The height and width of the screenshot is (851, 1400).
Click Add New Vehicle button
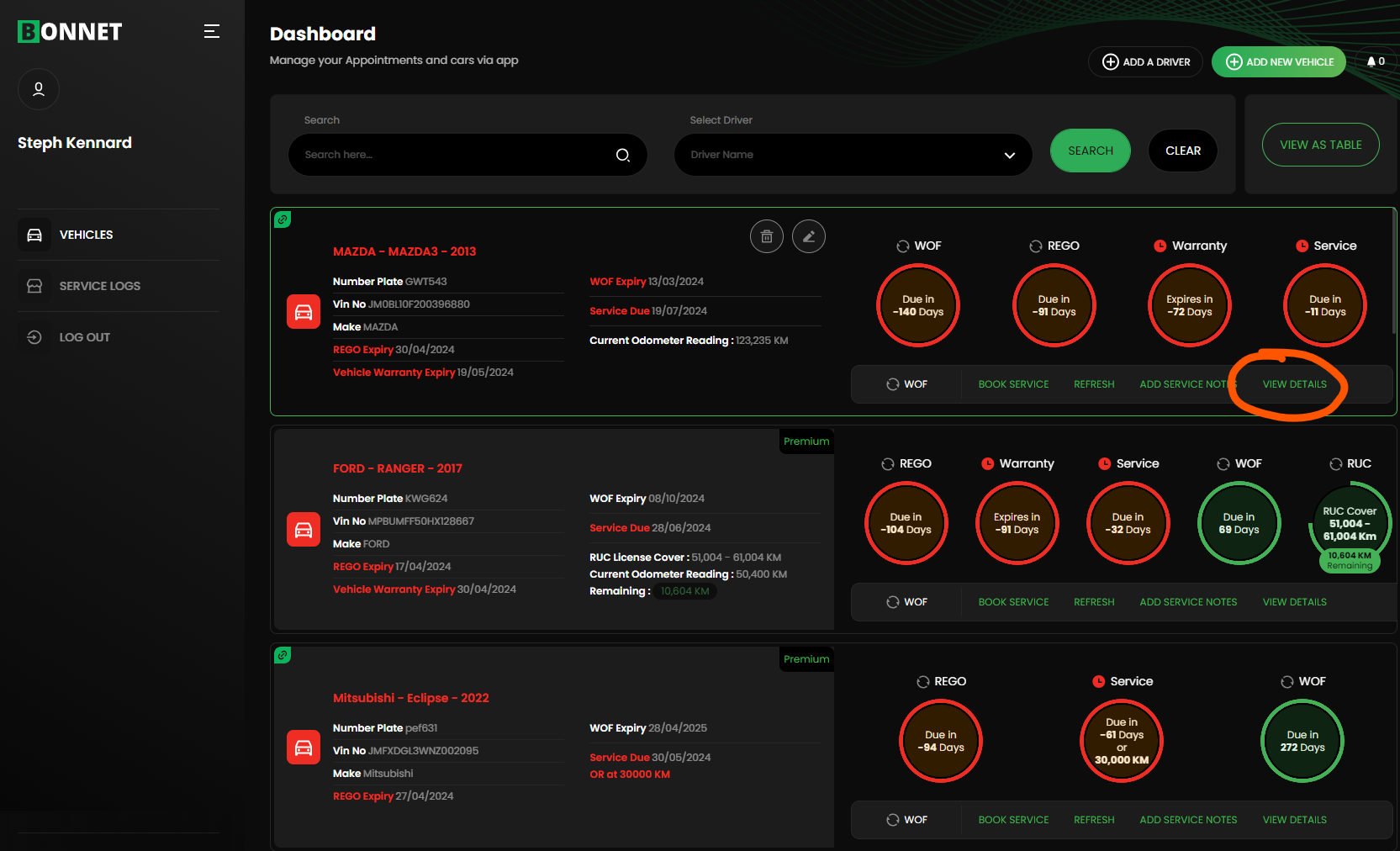point(1279,61)
